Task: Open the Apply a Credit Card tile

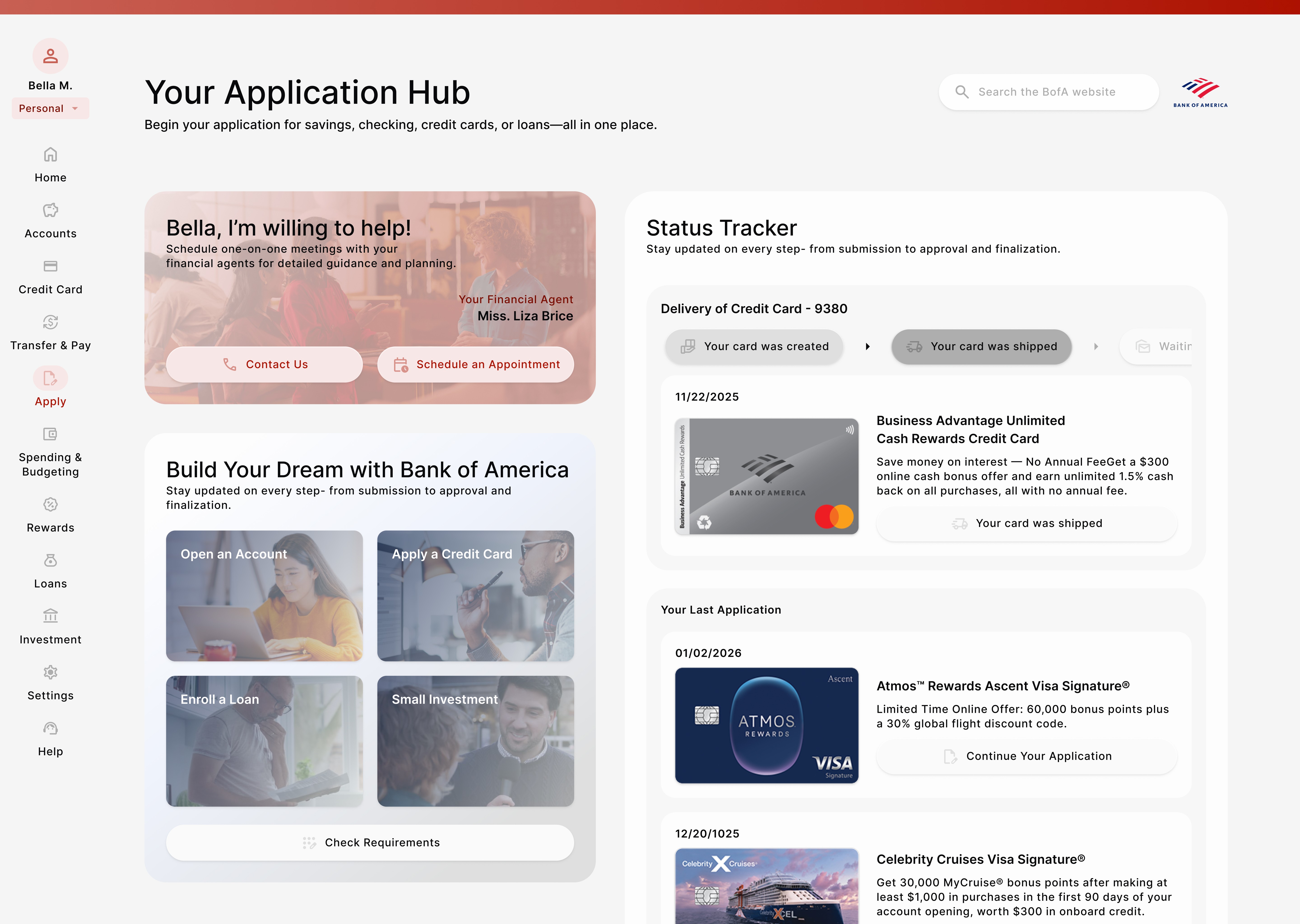Action: point(475,596)
